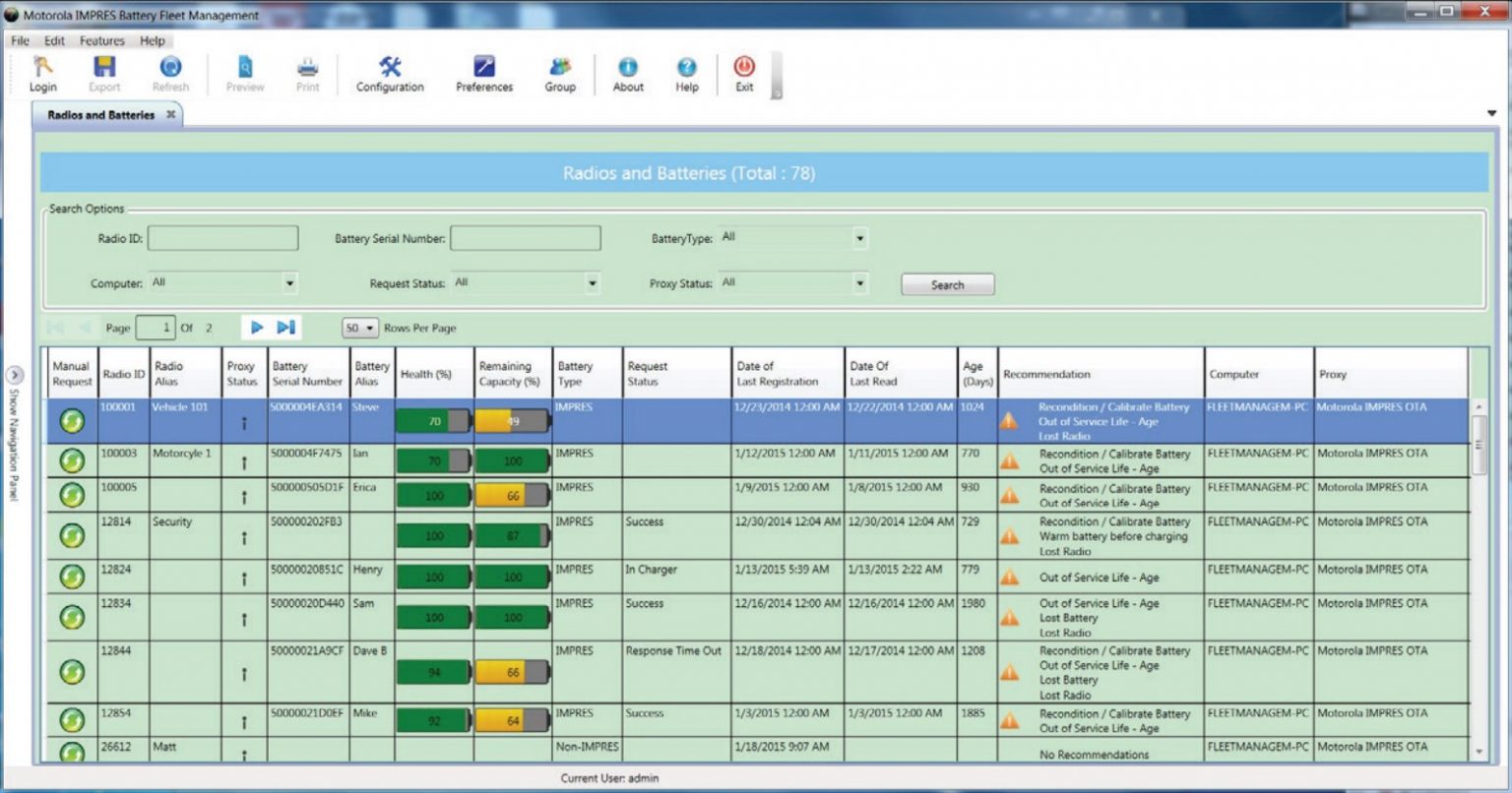Open the BatteryType dropdown
The image size is (1512, 793).
tap(858, 237)
